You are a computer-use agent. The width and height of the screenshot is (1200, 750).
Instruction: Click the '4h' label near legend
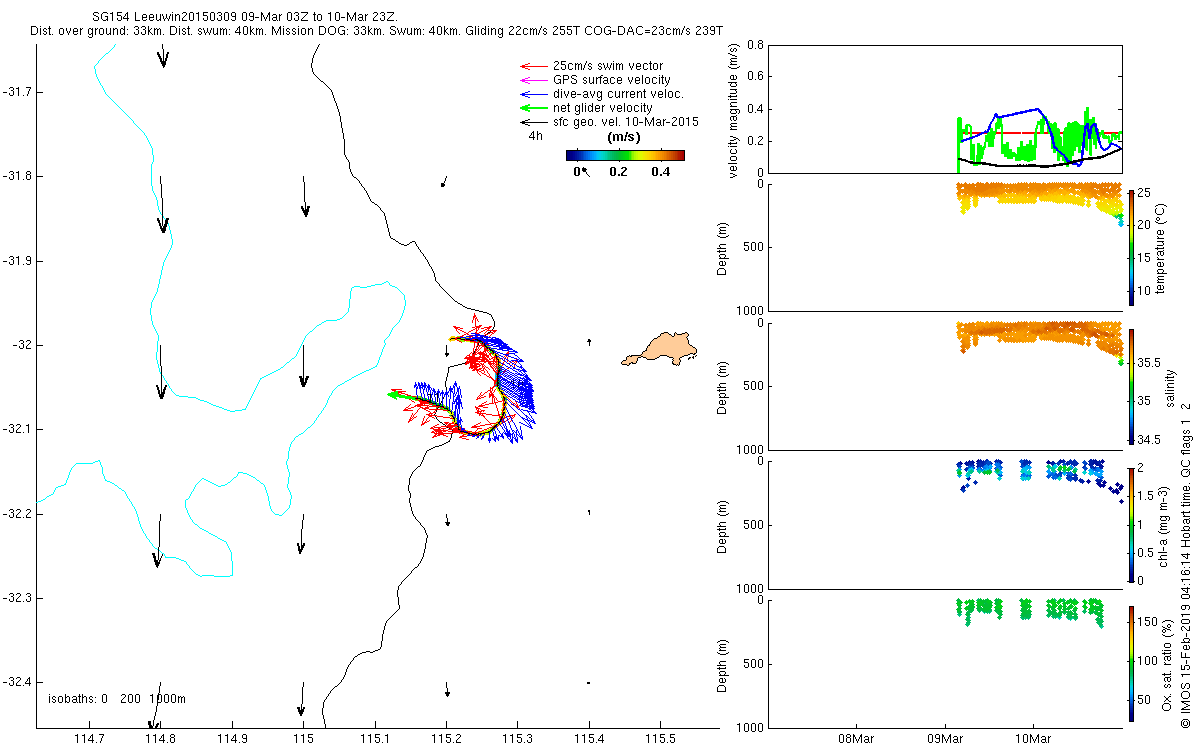pos(536,137)
